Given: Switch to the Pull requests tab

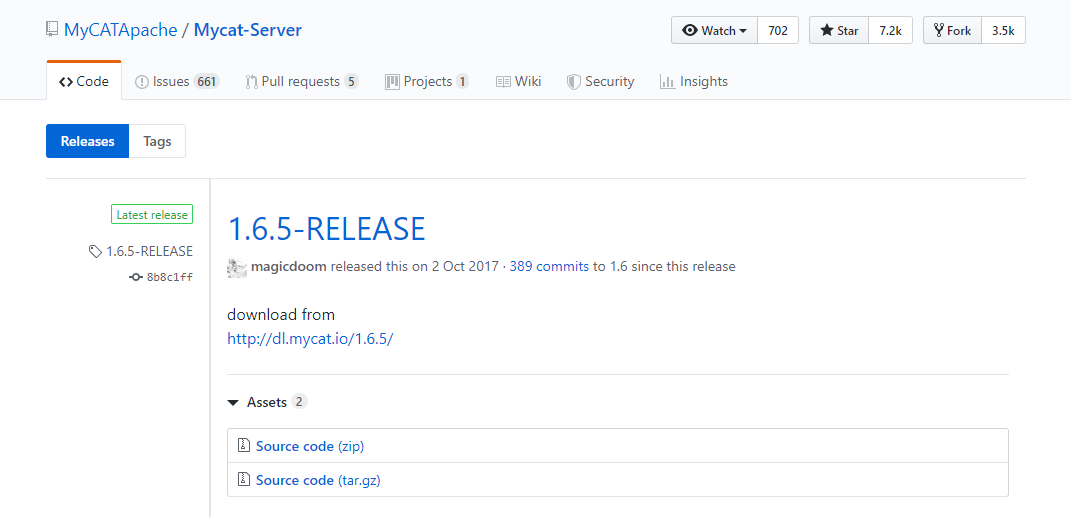Looking at the screenshot, I should point(301,82).
